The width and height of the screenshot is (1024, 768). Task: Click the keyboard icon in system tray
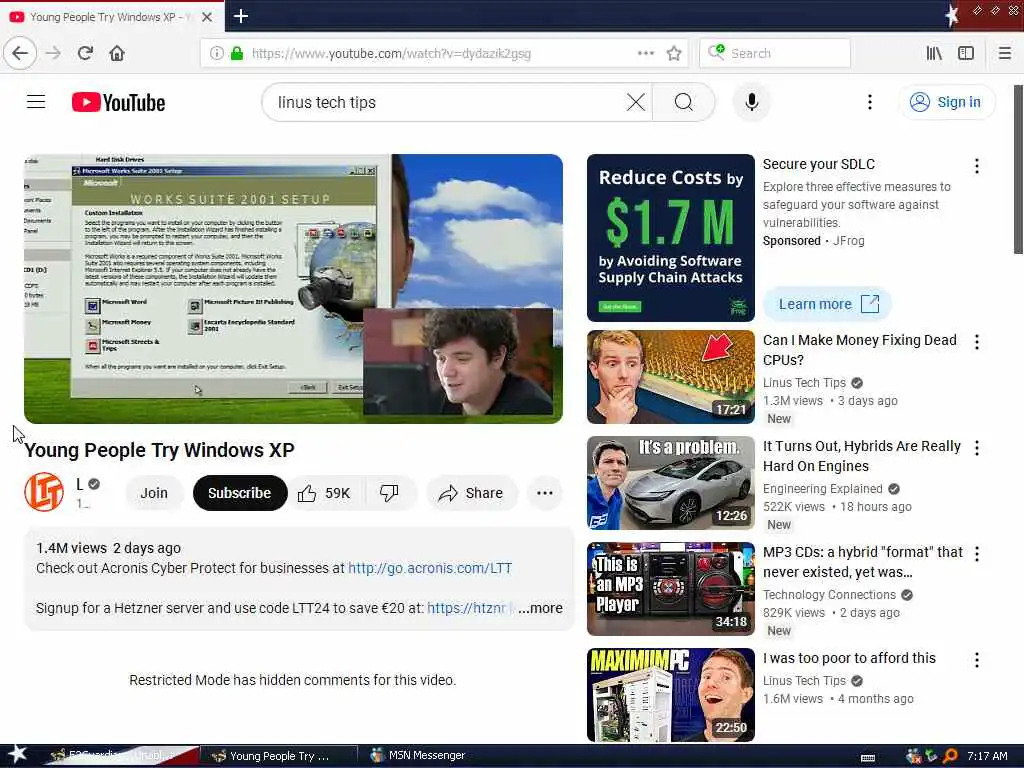tap(867, 758)
